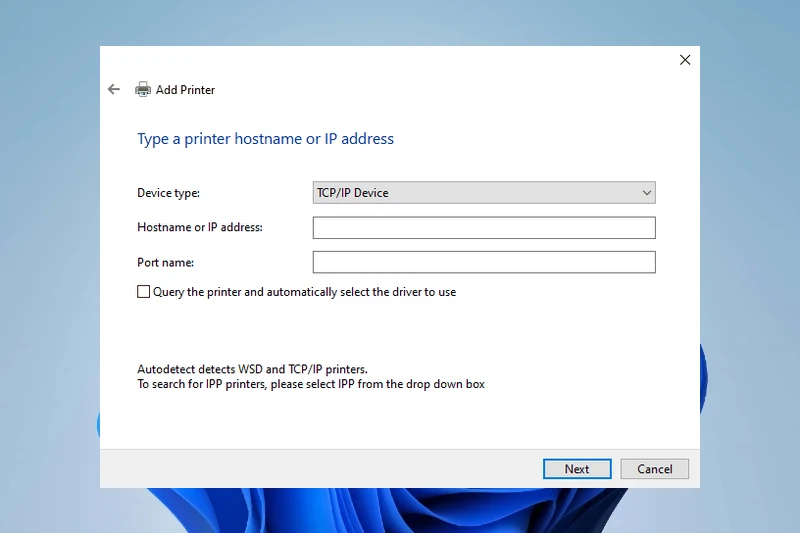Screen dimensions: 800x533
Task: Click the 'Hostname or IP address:' label
Action: (x=199, y=227)
